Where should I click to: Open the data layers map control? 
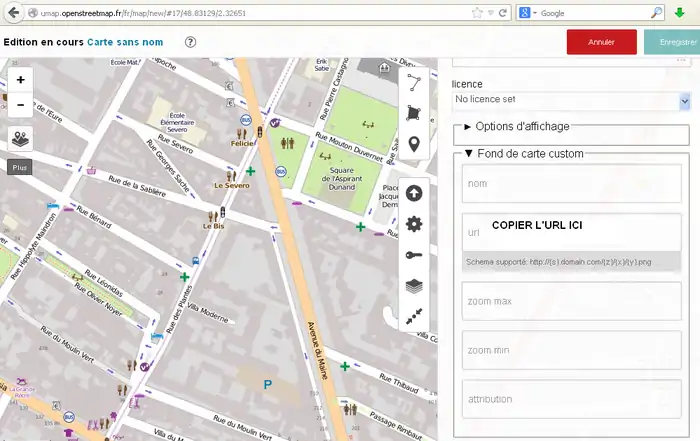[x=21, y=139]
